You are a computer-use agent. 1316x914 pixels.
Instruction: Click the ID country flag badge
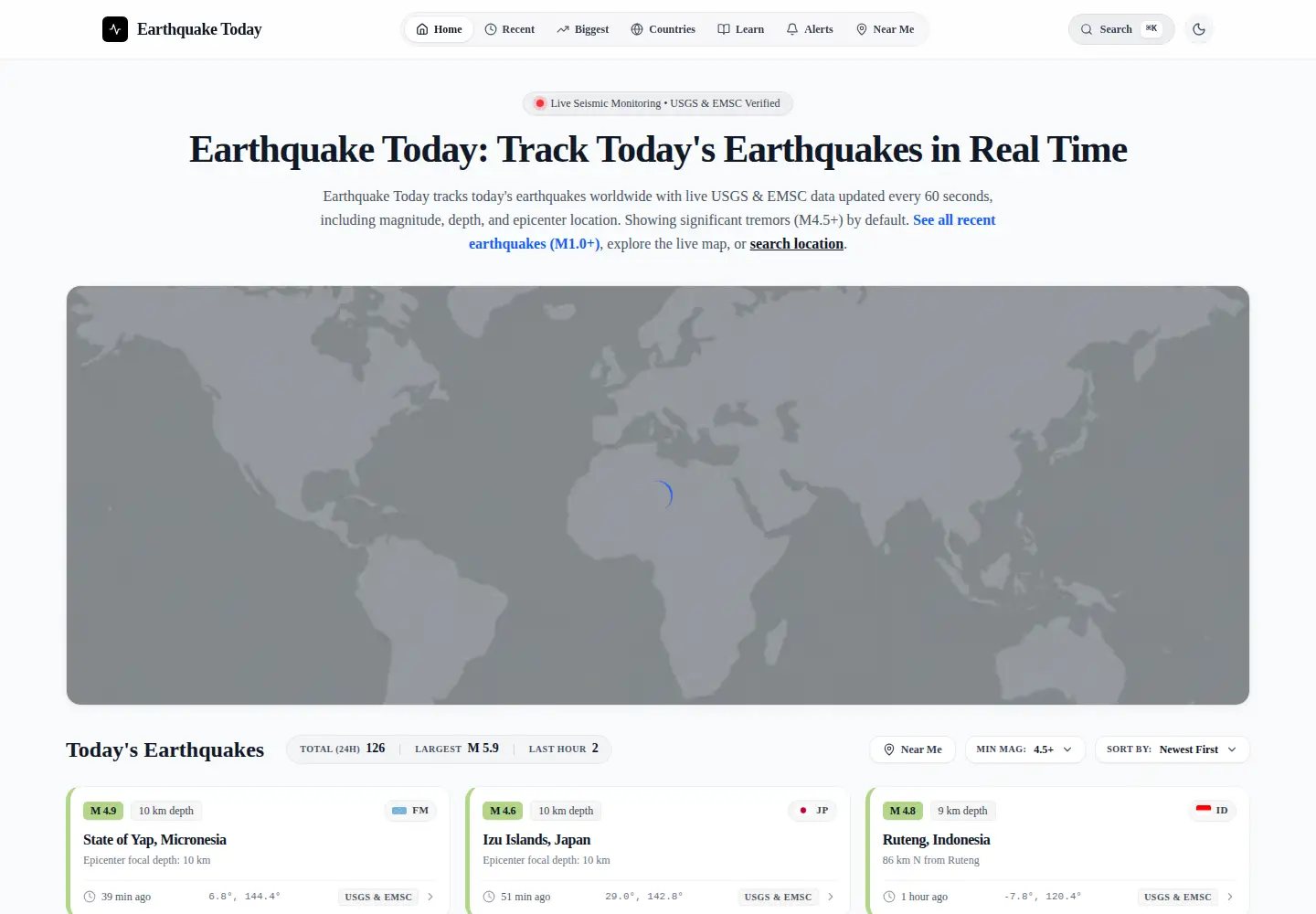click(x=1212, y=811)
